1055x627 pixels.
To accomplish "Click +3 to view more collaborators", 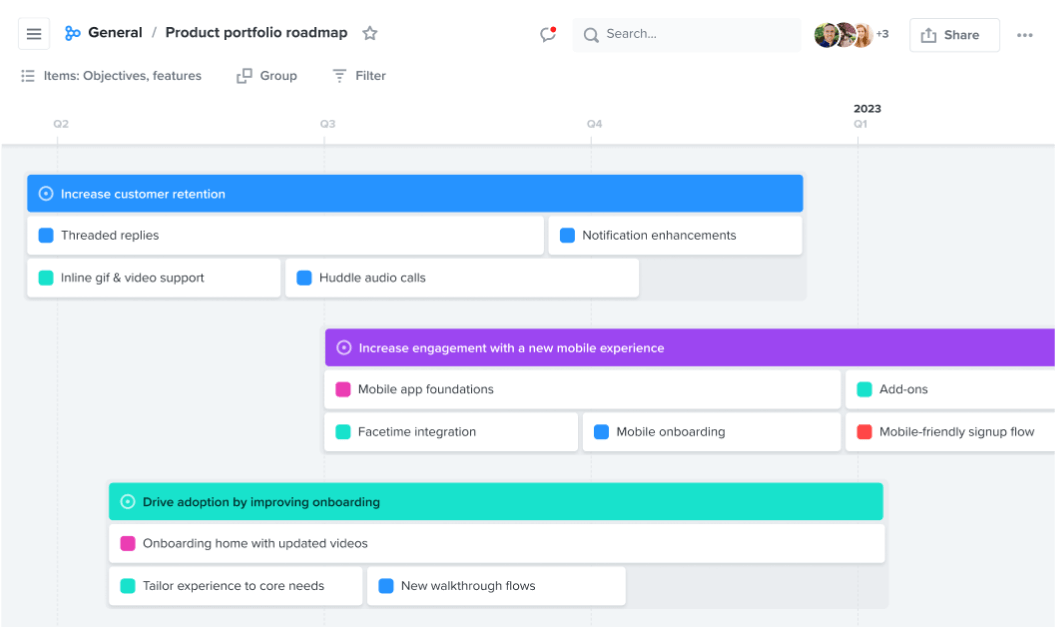I will point(881,33).
